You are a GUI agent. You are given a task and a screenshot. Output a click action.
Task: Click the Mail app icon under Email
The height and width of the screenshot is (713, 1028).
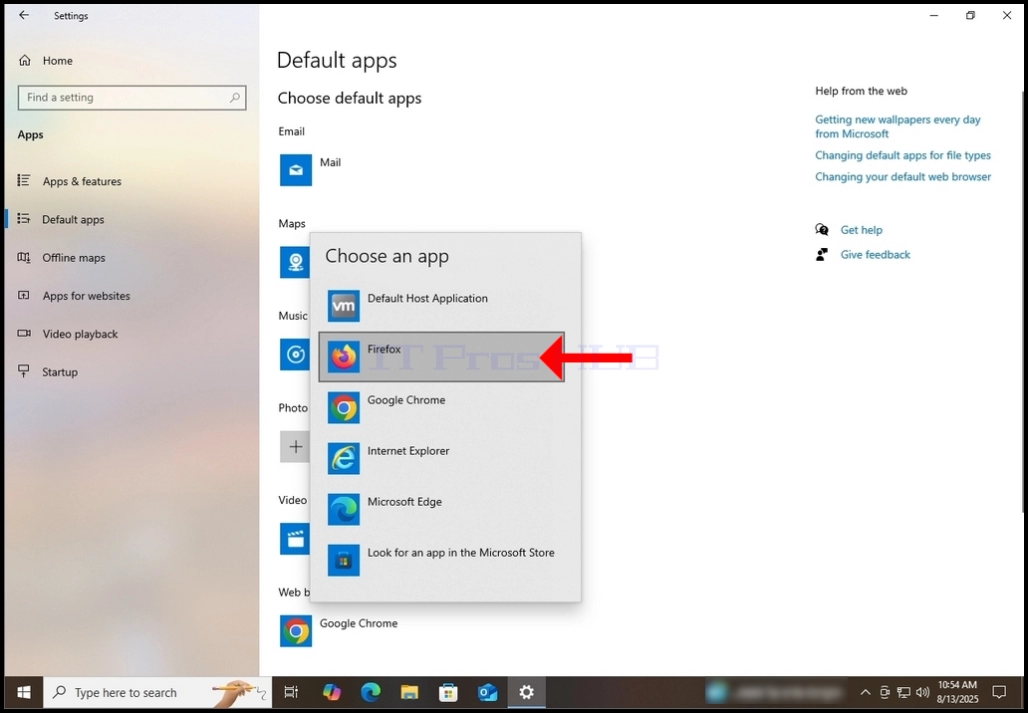click(296, 170)
